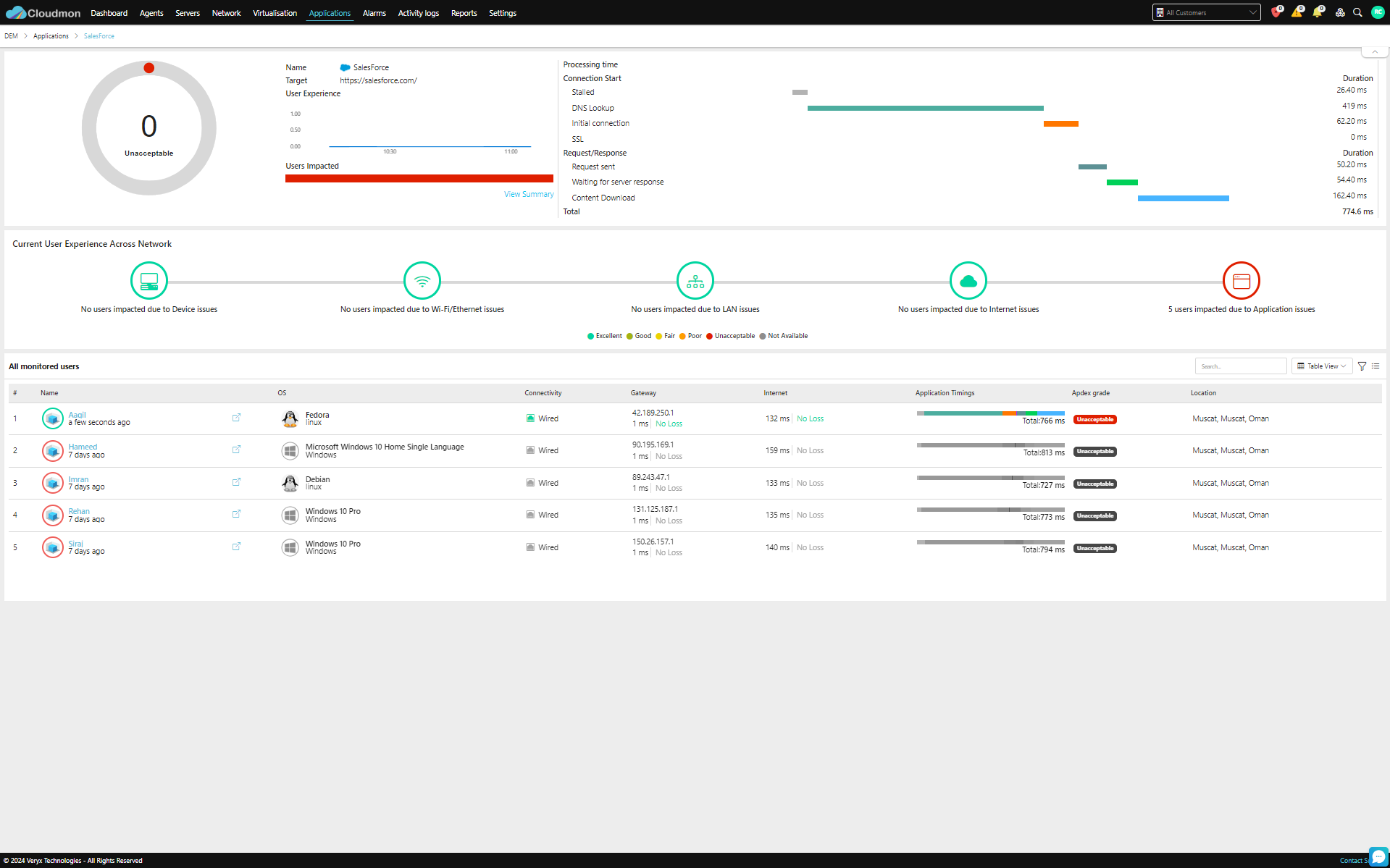Click Aaqil's agent avatar icon
1390x868 pixels.
coord(52,418)
